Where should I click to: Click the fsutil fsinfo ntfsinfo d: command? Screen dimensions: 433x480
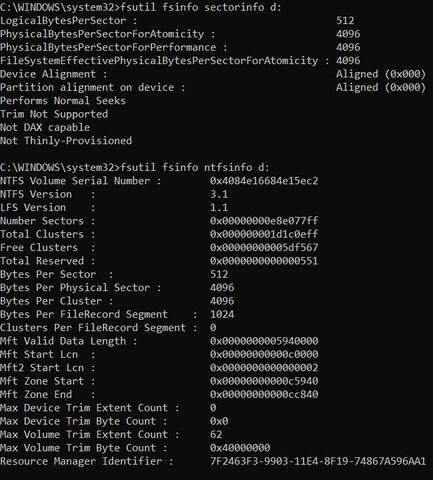[195, 167]
